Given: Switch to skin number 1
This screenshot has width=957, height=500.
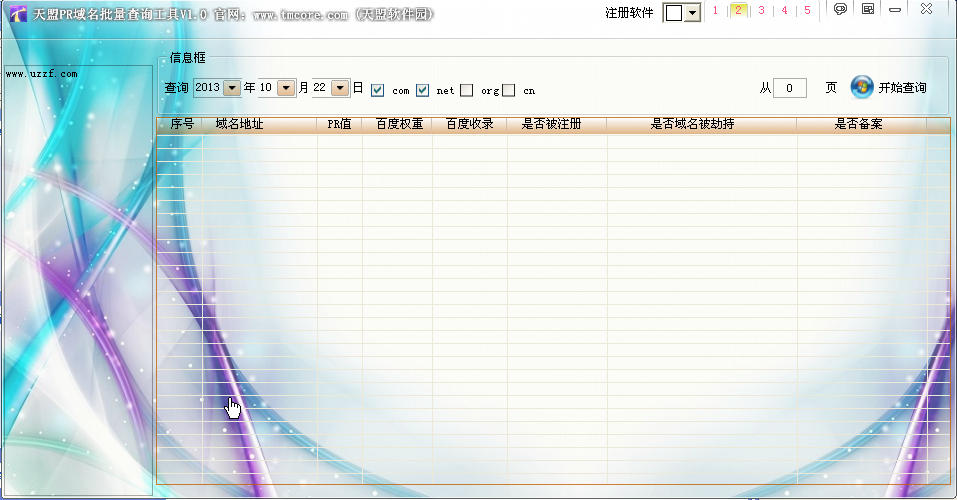Looking at the screenshot, I should [x=715, y=11].
